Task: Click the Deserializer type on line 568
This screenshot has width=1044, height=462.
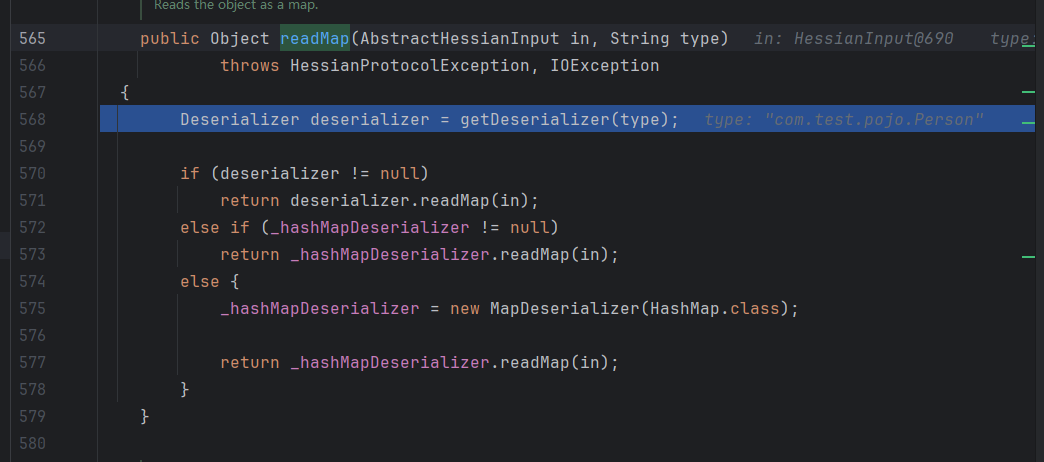Action: (239, 120)
